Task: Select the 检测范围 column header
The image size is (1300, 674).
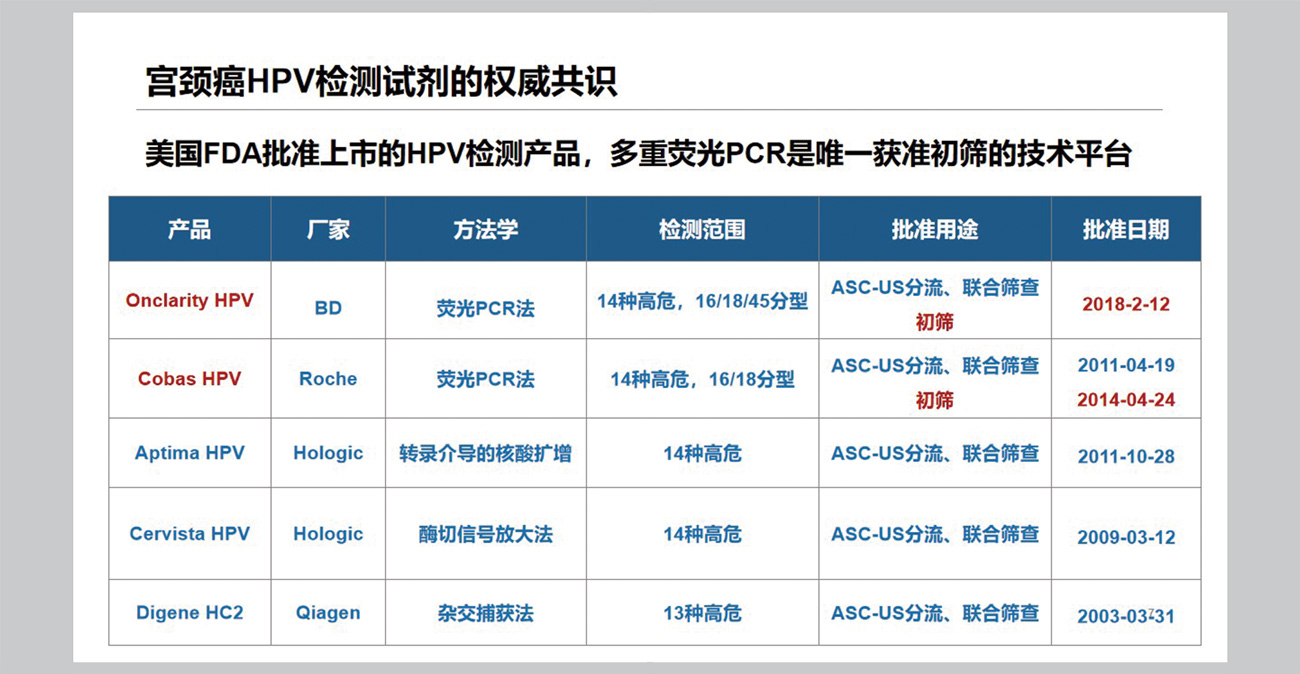Action: tap(702, 229)
